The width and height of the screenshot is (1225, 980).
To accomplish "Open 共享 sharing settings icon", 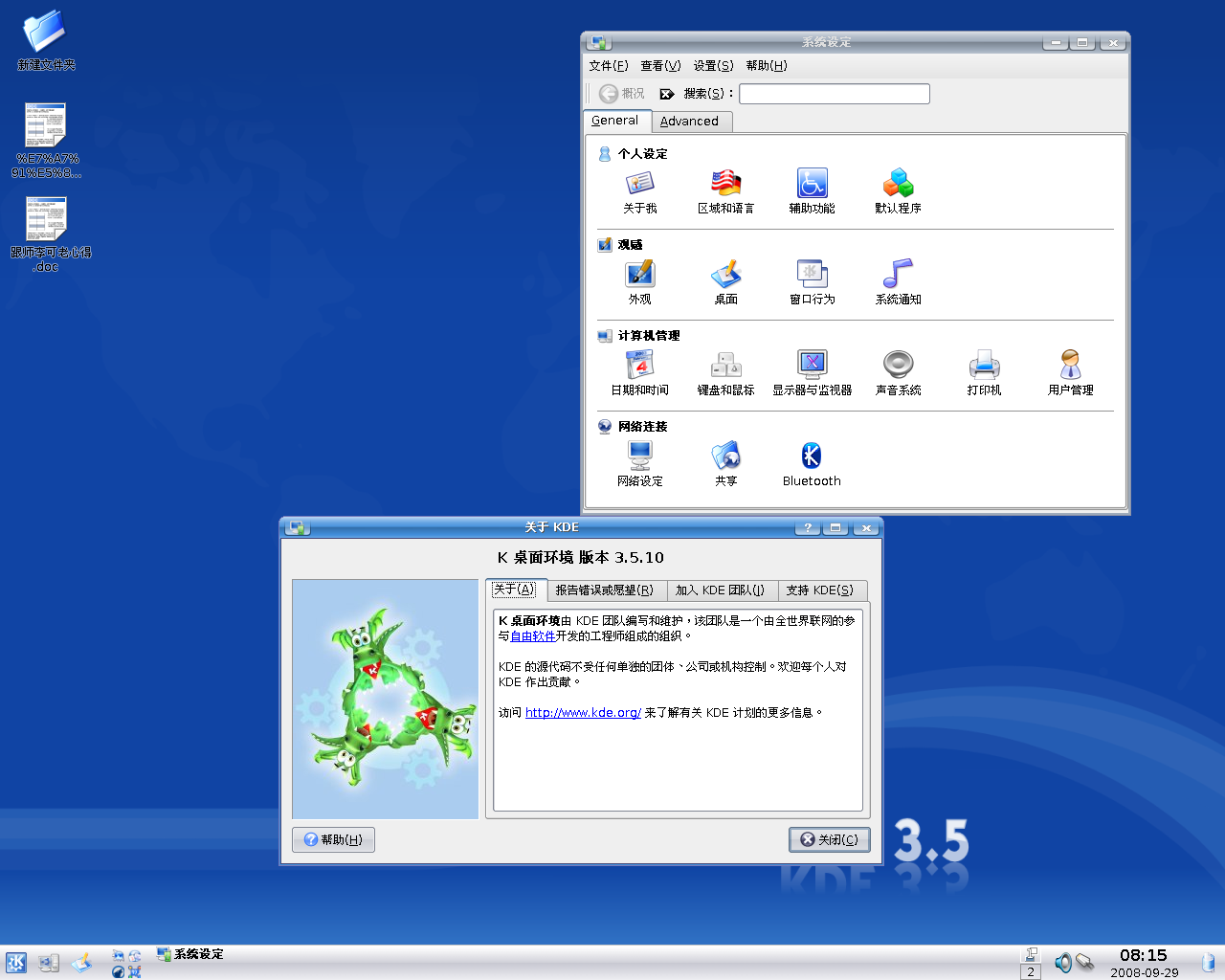I will [725, 464].
